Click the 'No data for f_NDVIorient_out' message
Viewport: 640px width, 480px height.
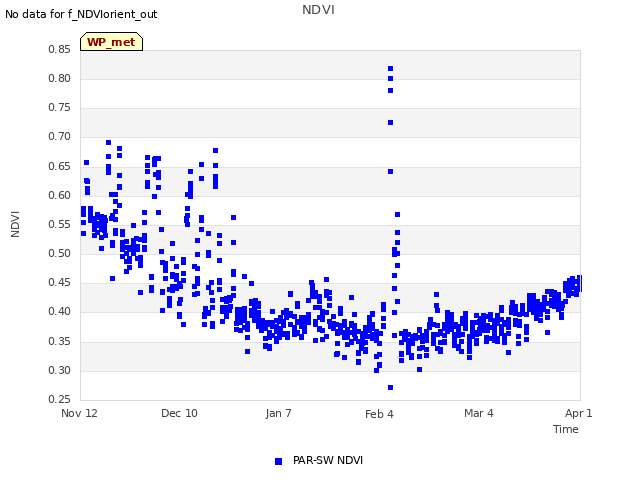(x=81, y=14)
